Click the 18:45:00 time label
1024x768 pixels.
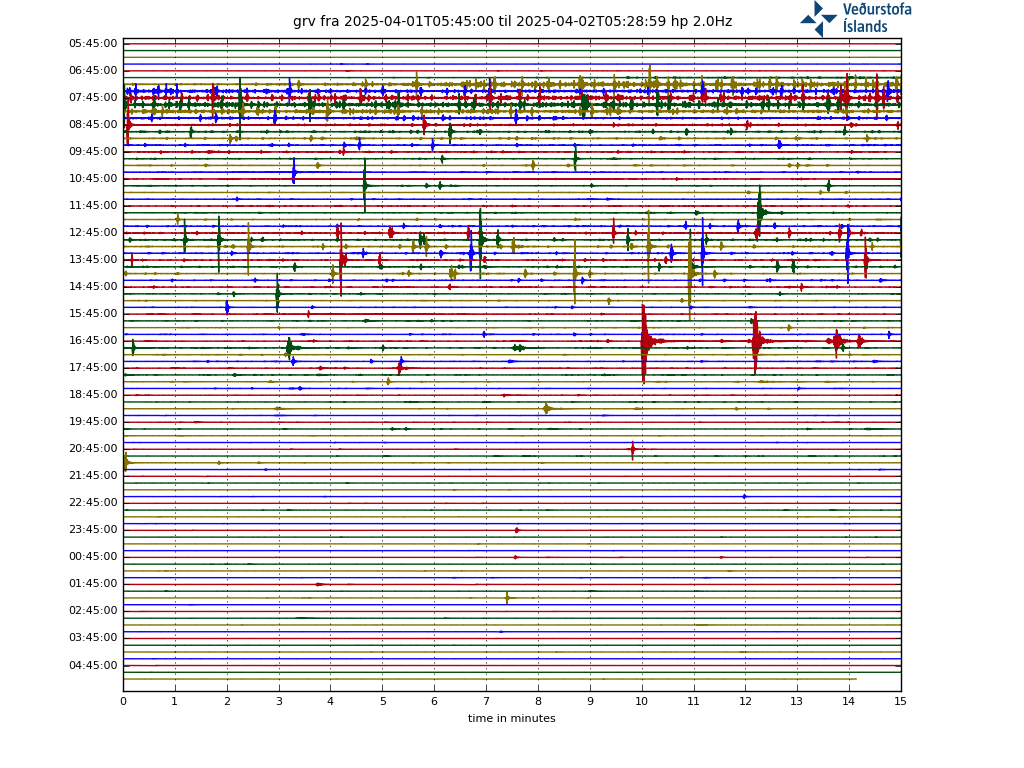click(x=93, y=394)
